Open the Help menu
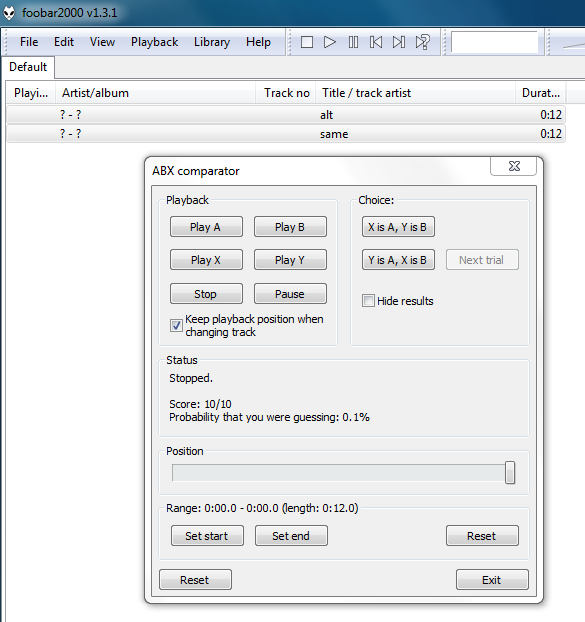 tap(258, 42)
